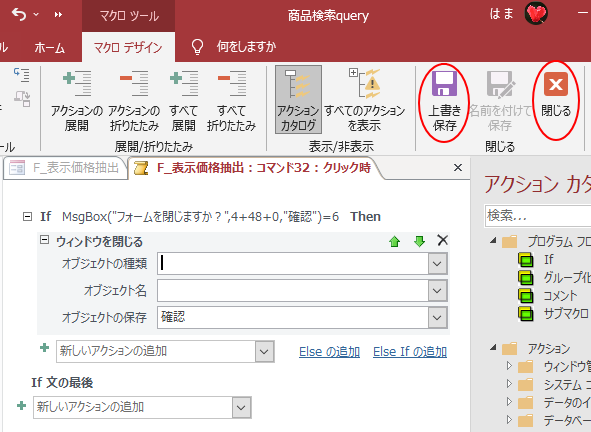This screenshot has height=432, width=591.
Task: Toggle the アクション カタログ pane button
Action: pos(298,100)
